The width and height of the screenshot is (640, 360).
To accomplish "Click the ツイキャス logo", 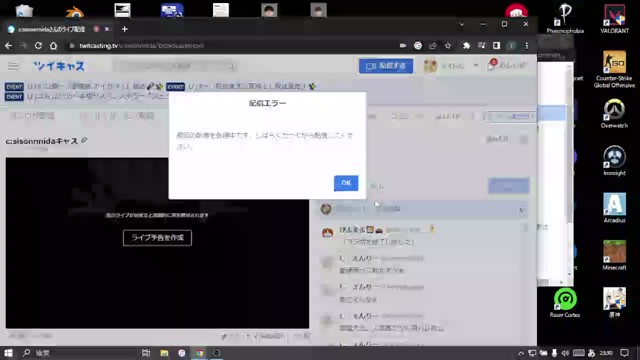I will coord(59,66).
